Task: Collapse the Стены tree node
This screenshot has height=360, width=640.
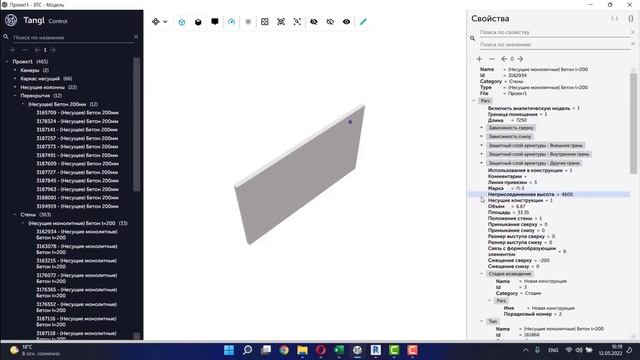Action: (x=15, y=214)
